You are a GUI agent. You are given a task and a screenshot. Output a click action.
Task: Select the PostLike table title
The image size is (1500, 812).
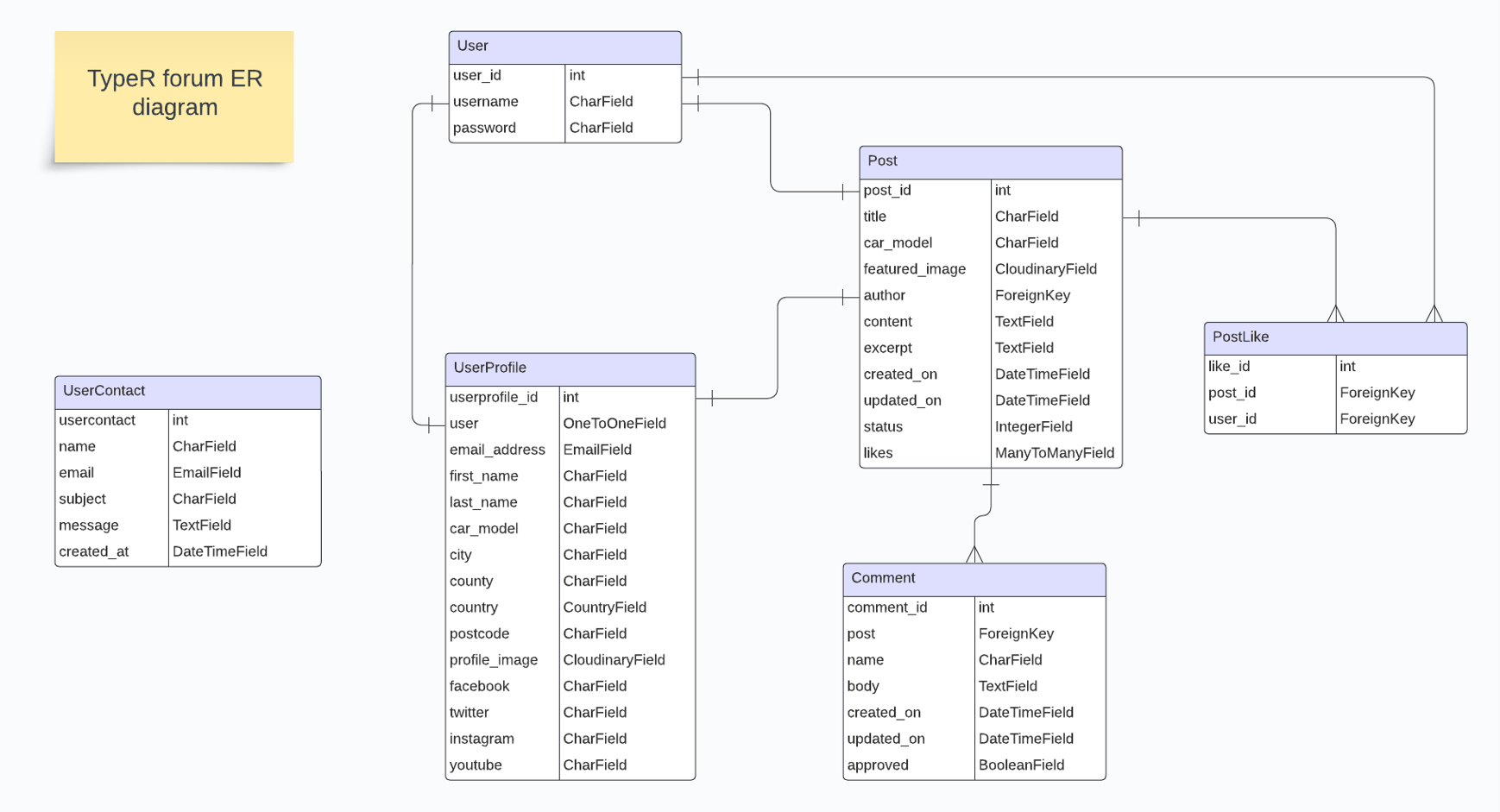click(x=1335, y=337)
